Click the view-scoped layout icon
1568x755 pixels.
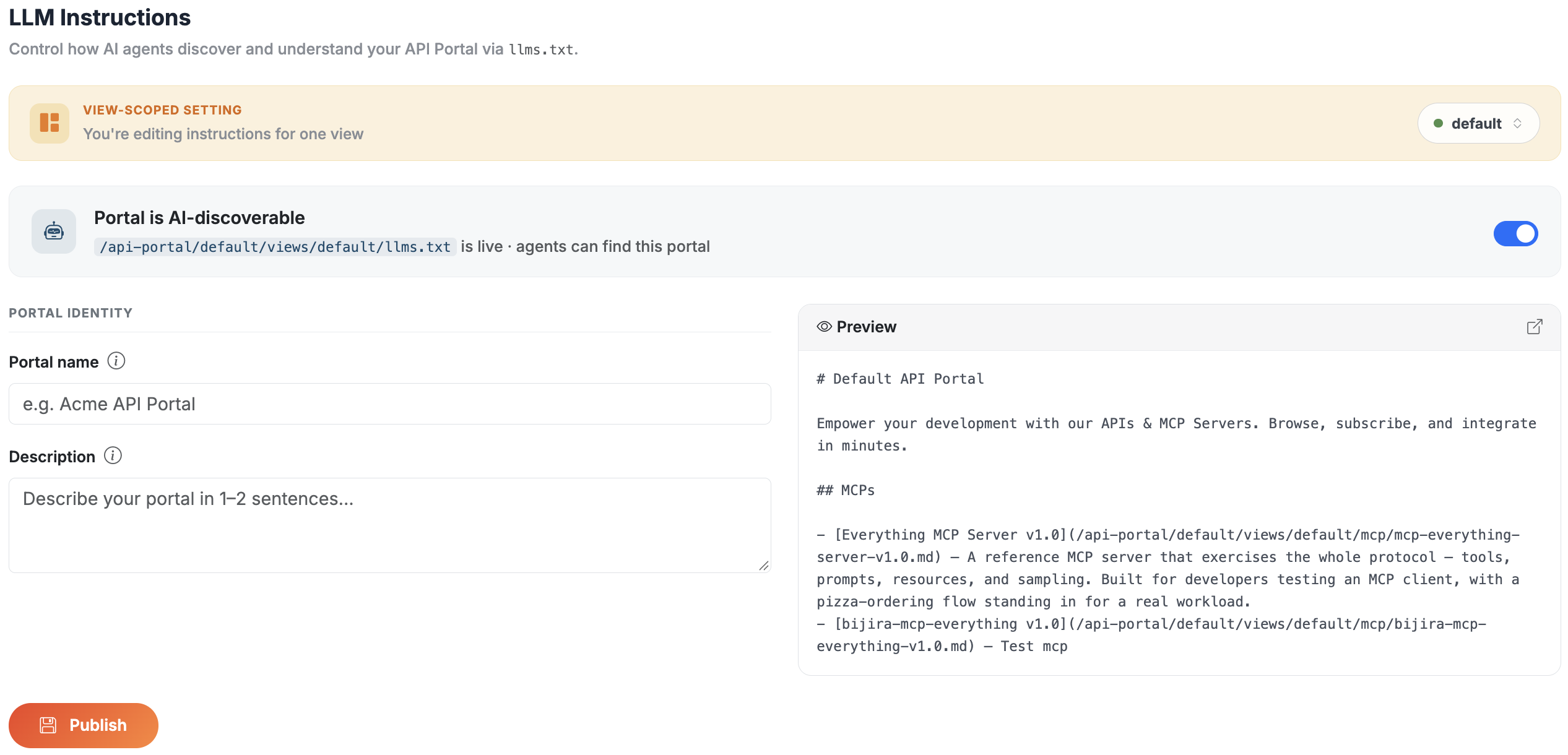click(50, 123)
